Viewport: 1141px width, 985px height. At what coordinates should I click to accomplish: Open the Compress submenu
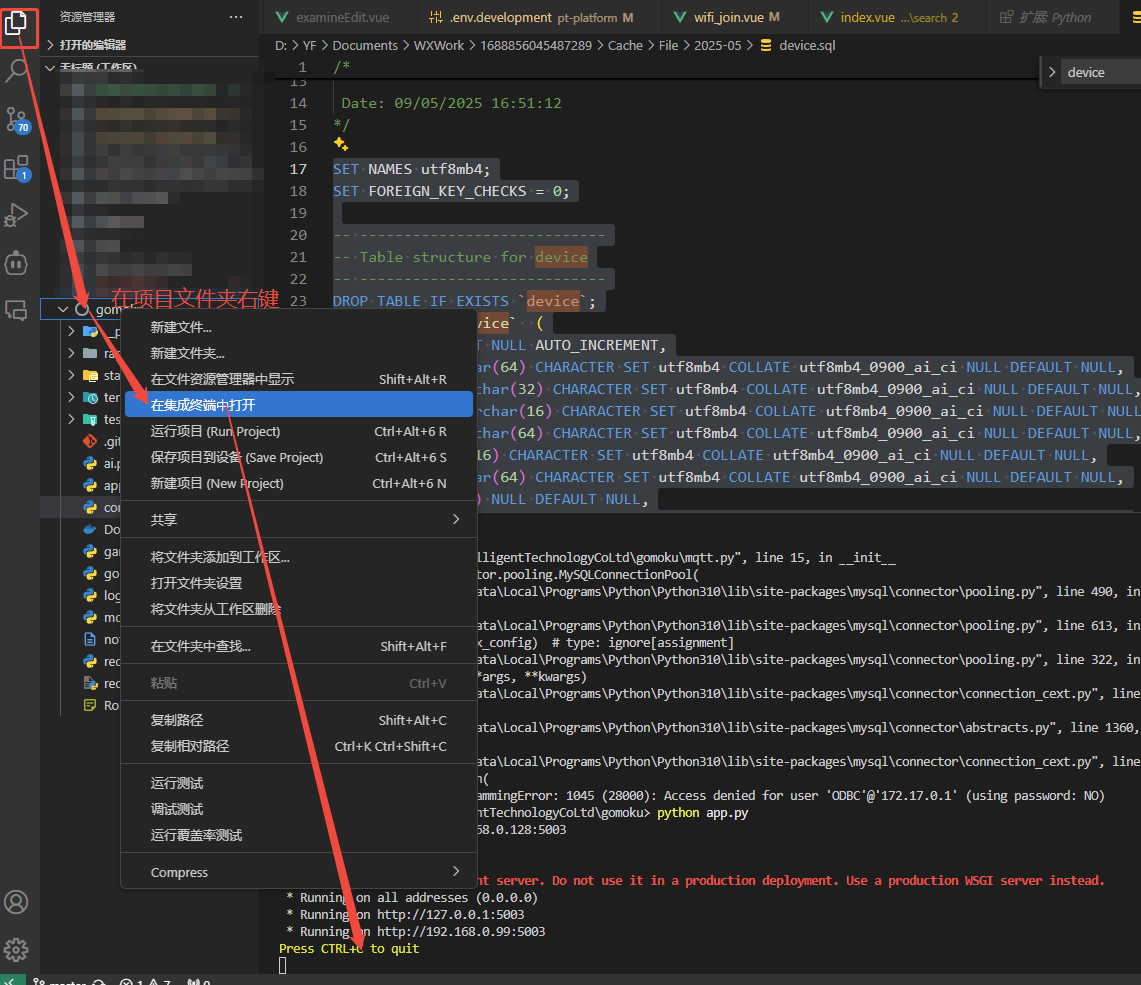click(x=298, y=872)
